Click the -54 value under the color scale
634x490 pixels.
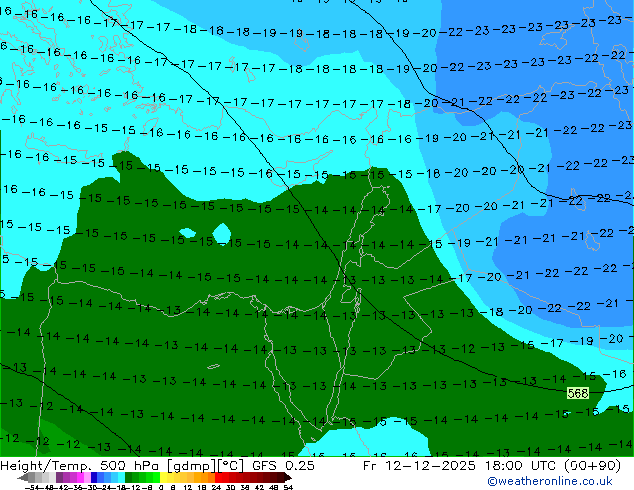pos(32,487)
